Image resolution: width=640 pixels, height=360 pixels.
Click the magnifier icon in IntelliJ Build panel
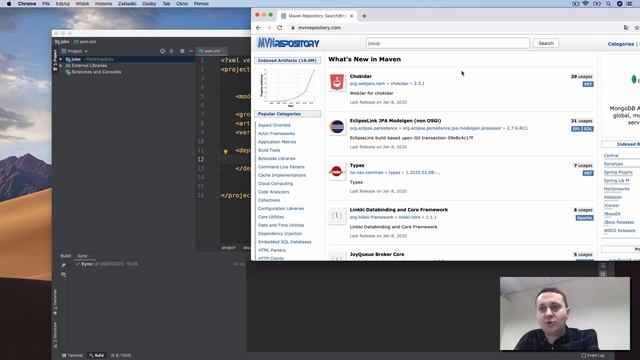[x=63, y=275]
